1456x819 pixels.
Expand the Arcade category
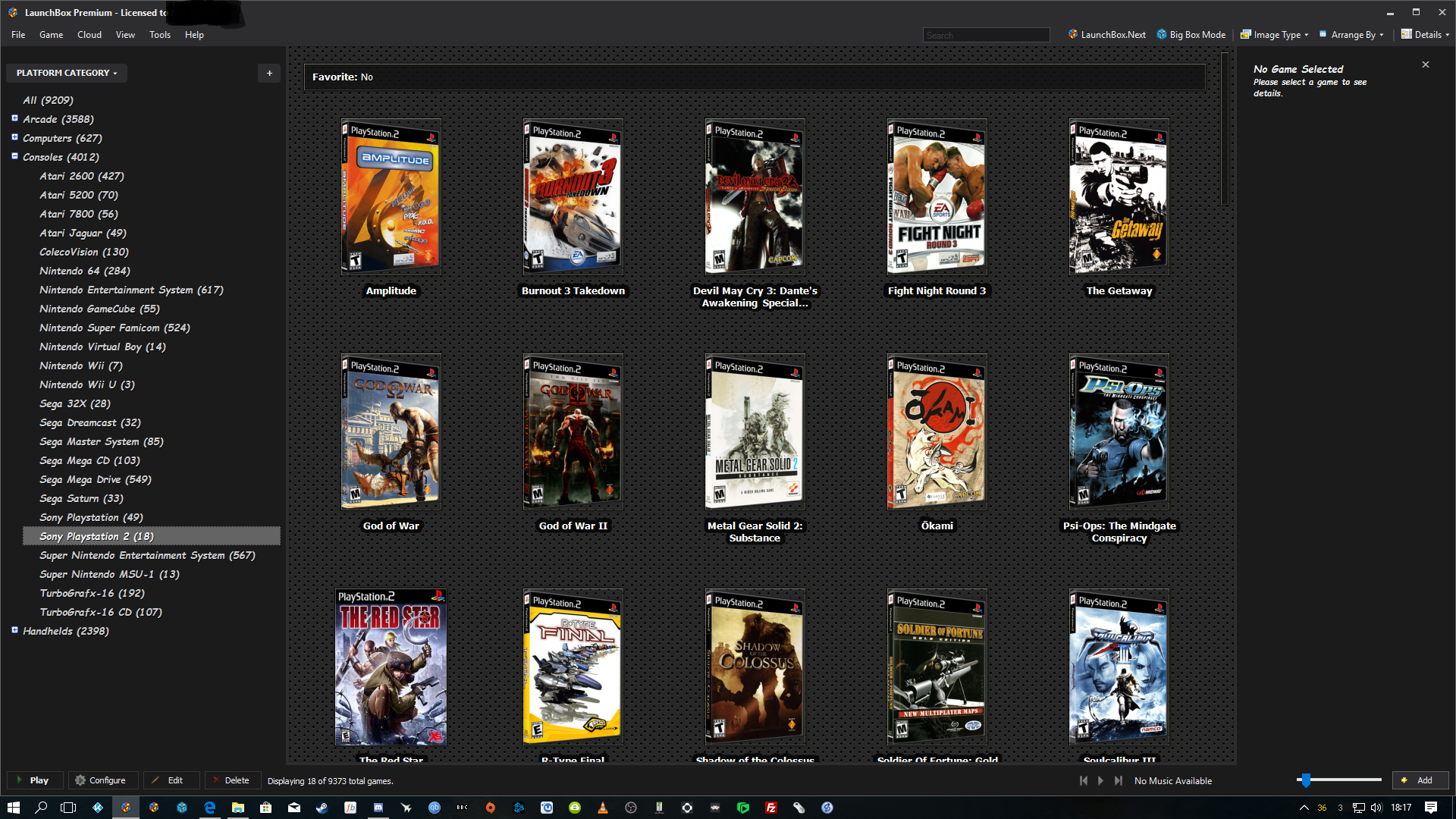click(x=14, y=118)
